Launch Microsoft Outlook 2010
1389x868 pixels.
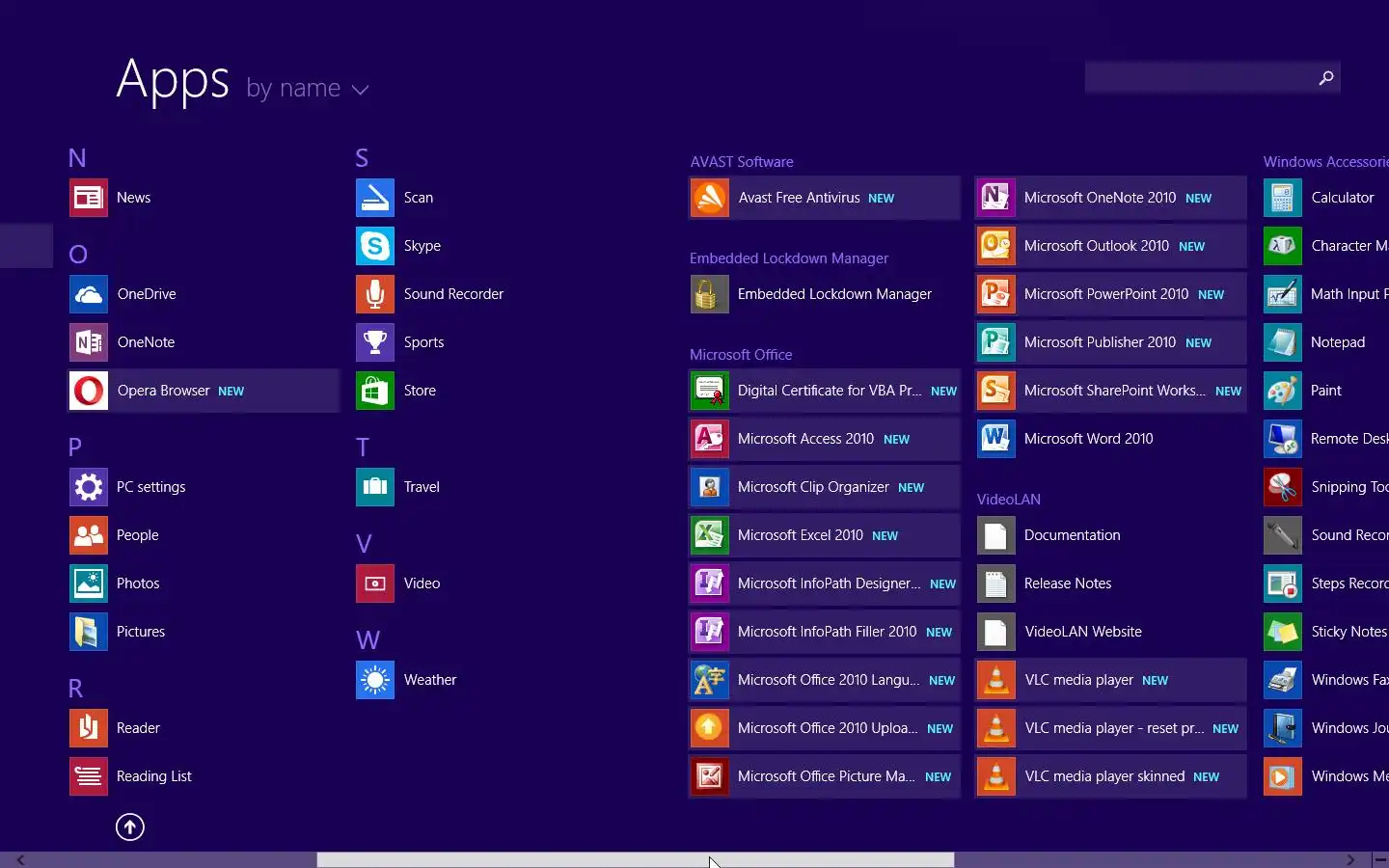click(1111, 246)
